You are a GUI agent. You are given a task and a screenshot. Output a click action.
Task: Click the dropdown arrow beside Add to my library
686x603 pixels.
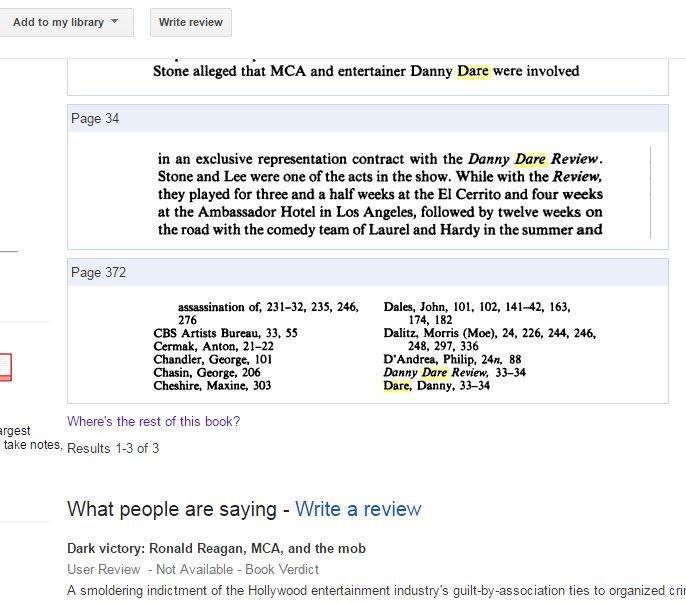114,22
